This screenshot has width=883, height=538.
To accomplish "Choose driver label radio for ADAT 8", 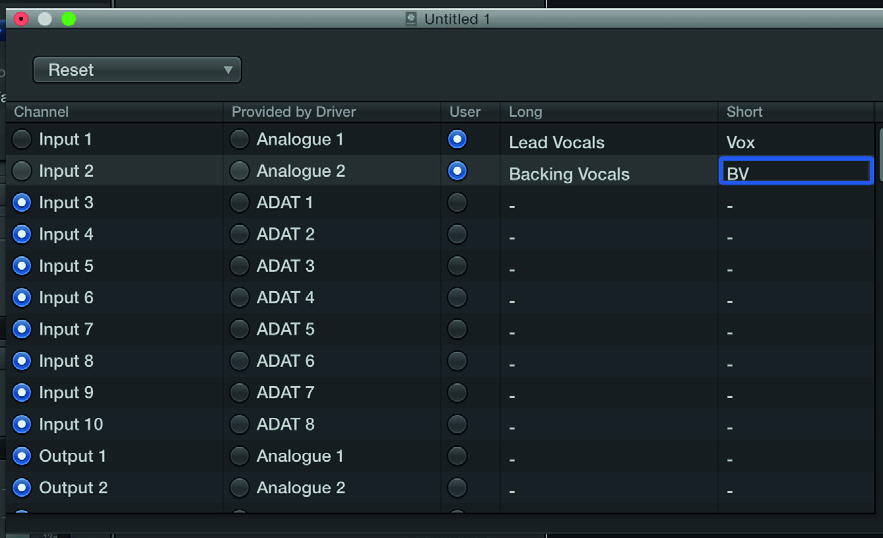I will point(239,424).
